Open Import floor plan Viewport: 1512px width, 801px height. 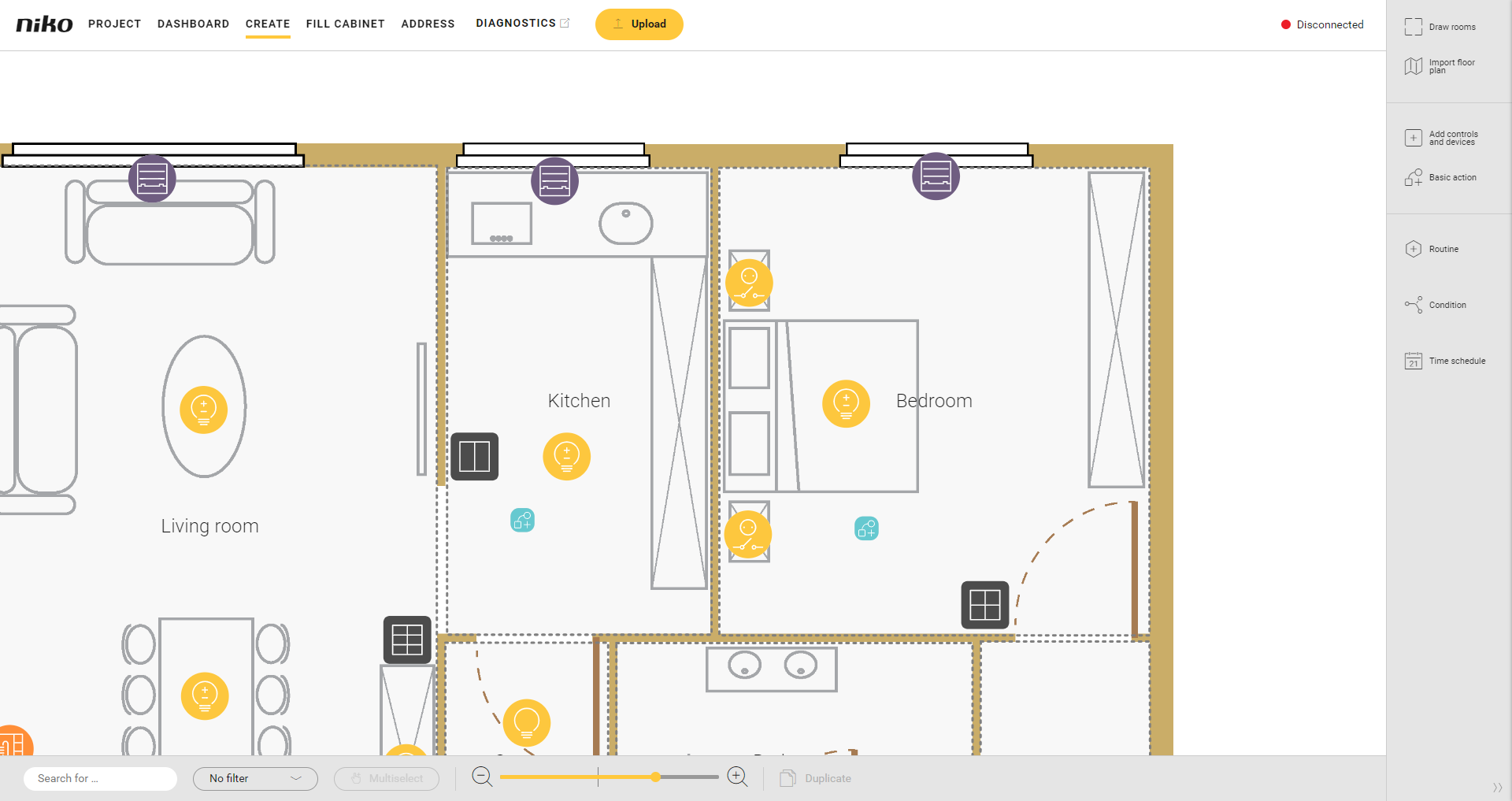pos(1440,66)
